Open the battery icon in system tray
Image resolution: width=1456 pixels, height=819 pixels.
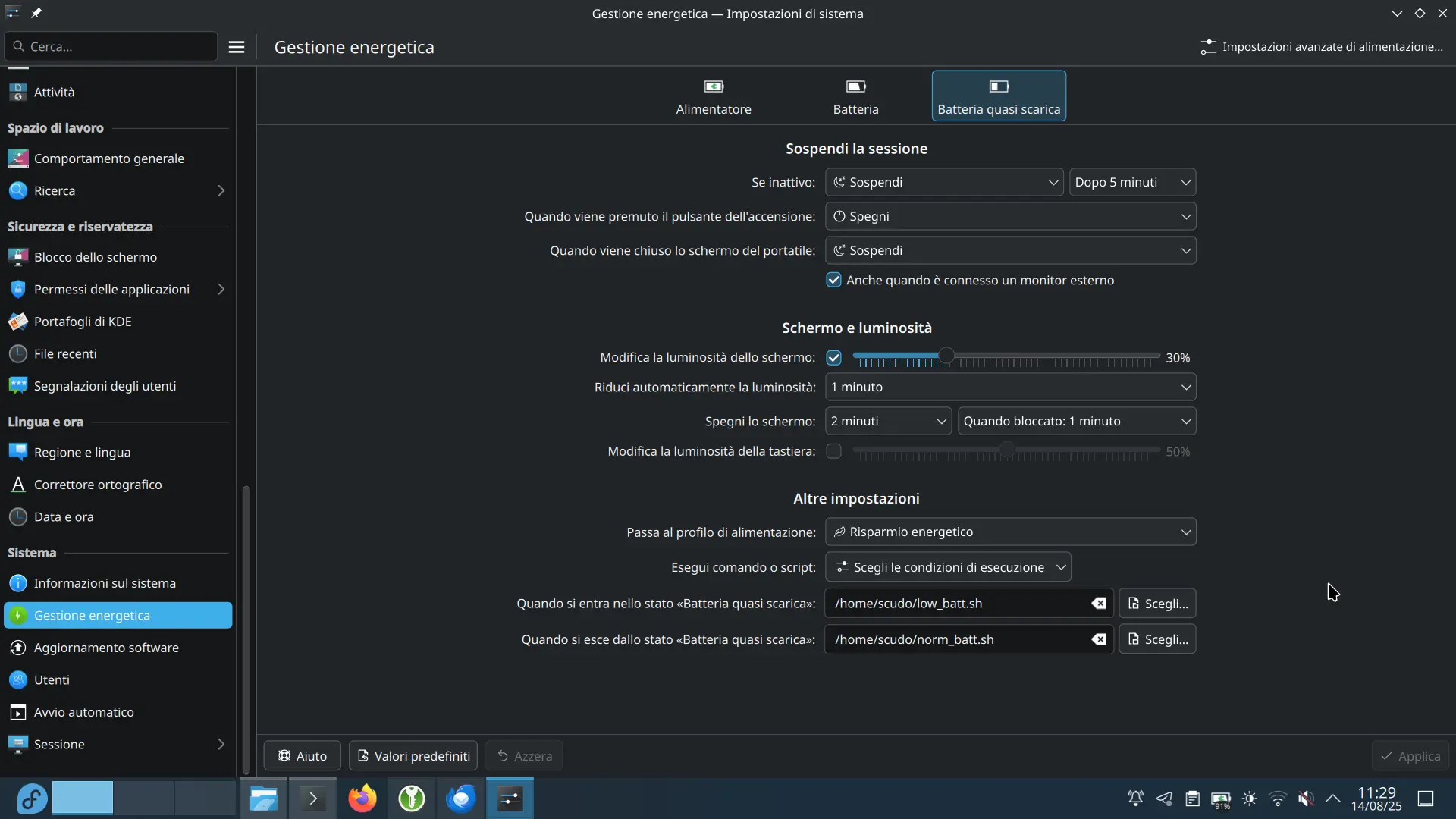1221,799
